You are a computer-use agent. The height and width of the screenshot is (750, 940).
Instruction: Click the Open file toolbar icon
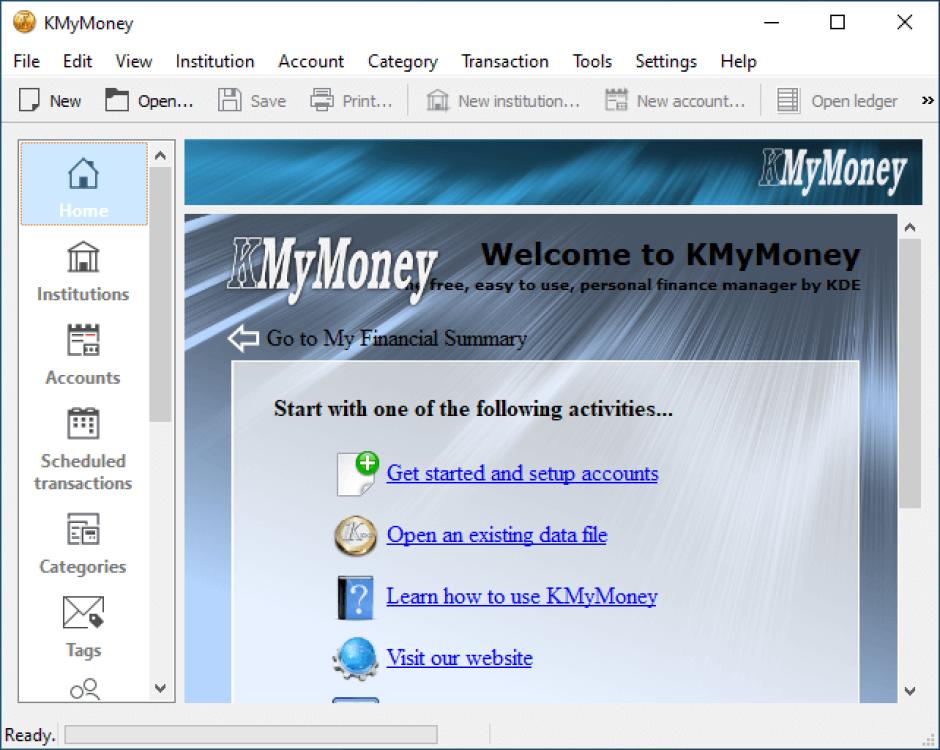117,100
